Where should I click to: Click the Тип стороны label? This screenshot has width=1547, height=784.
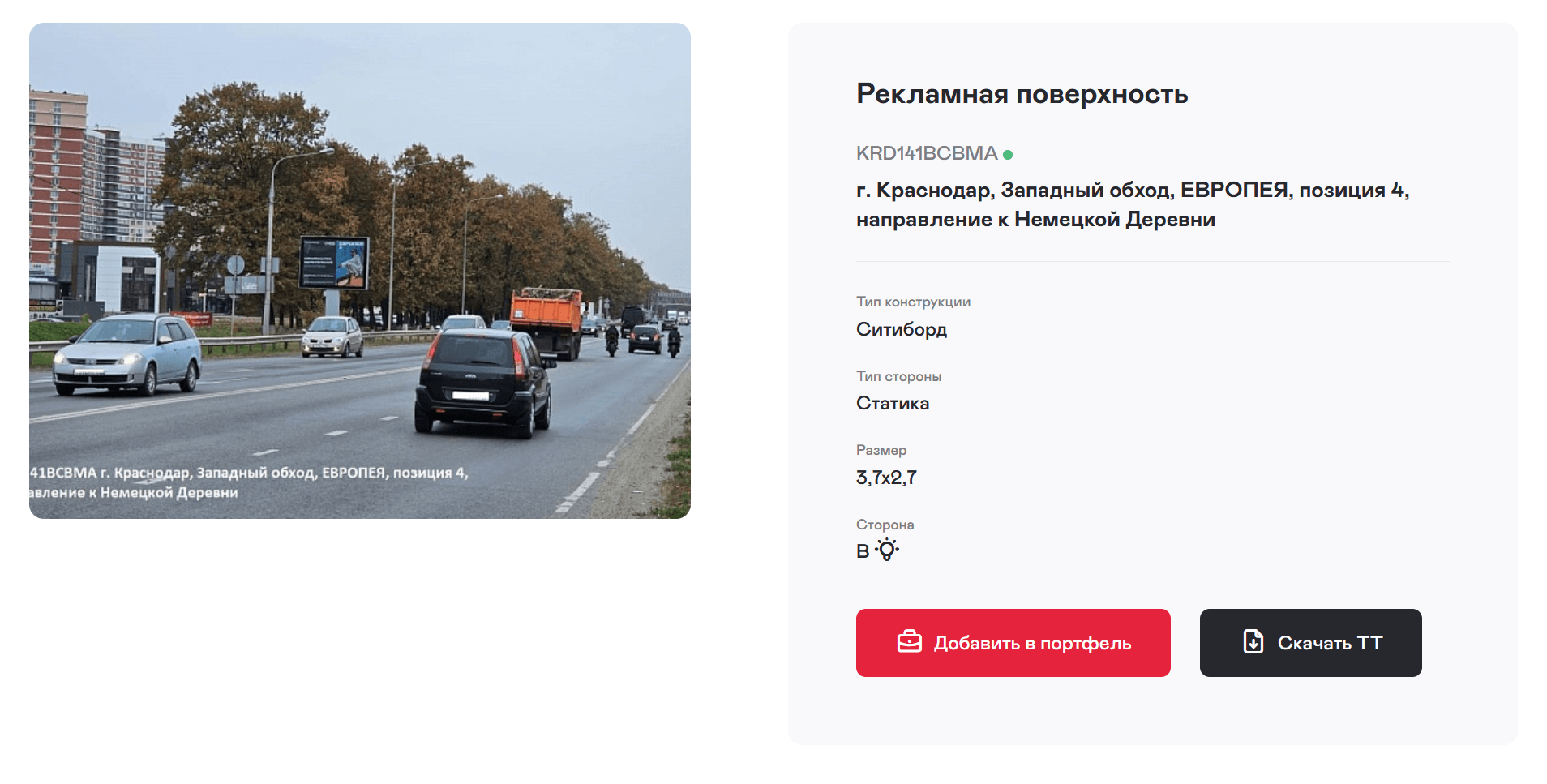[x=898, y=376]
